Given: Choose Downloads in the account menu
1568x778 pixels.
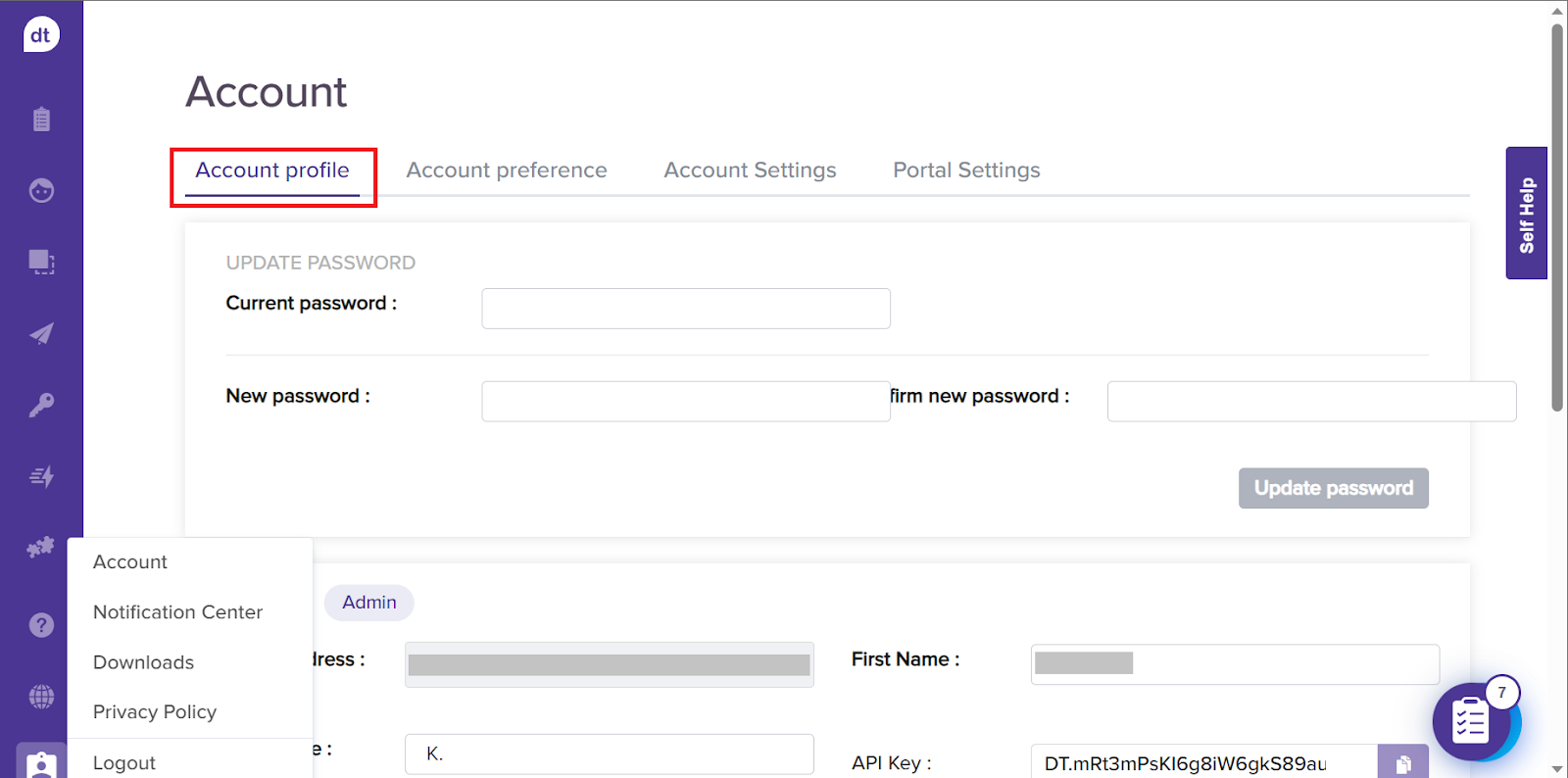Looking at the screenshot, I should click(143, 662).
